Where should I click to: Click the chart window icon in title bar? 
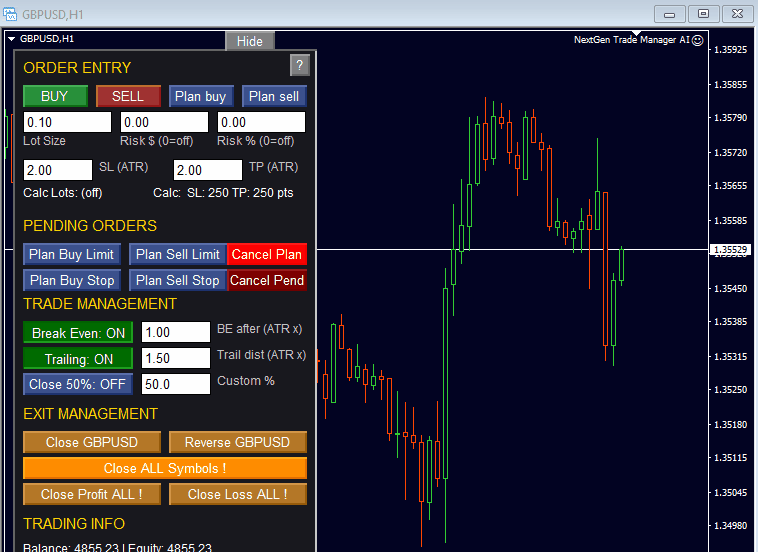pos(10,14)
